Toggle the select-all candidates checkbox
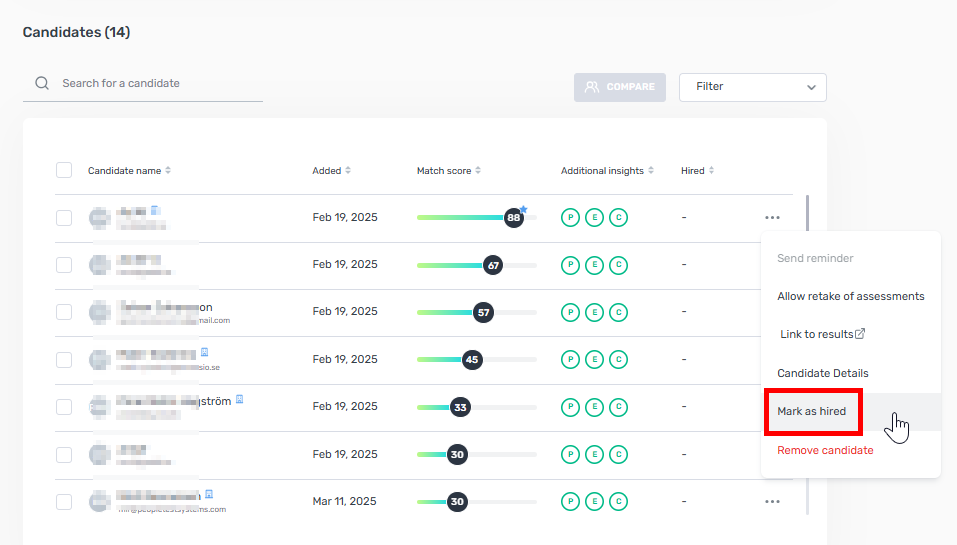This screenshot has width=957, height=545. tap(64, 170)
